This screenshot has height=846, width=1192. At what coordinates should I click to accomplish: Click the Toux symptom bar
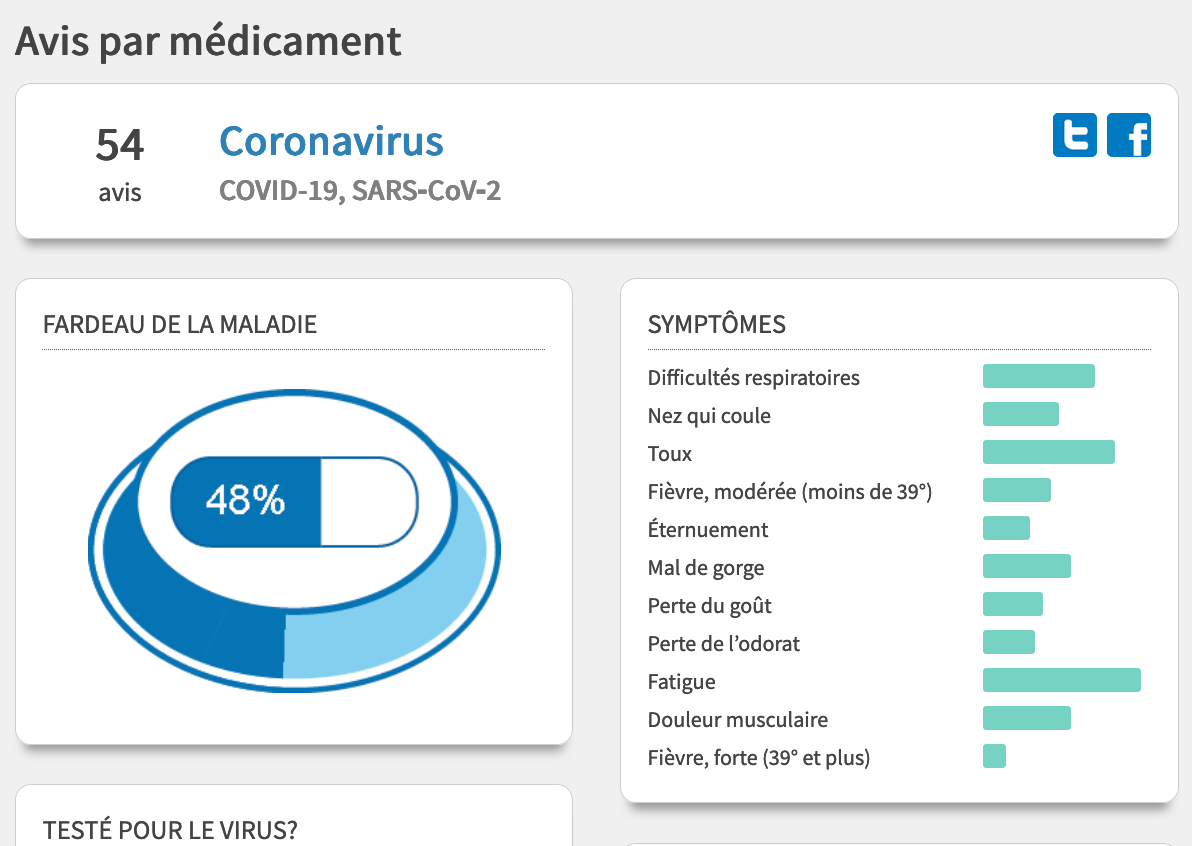click(1048, 452)
